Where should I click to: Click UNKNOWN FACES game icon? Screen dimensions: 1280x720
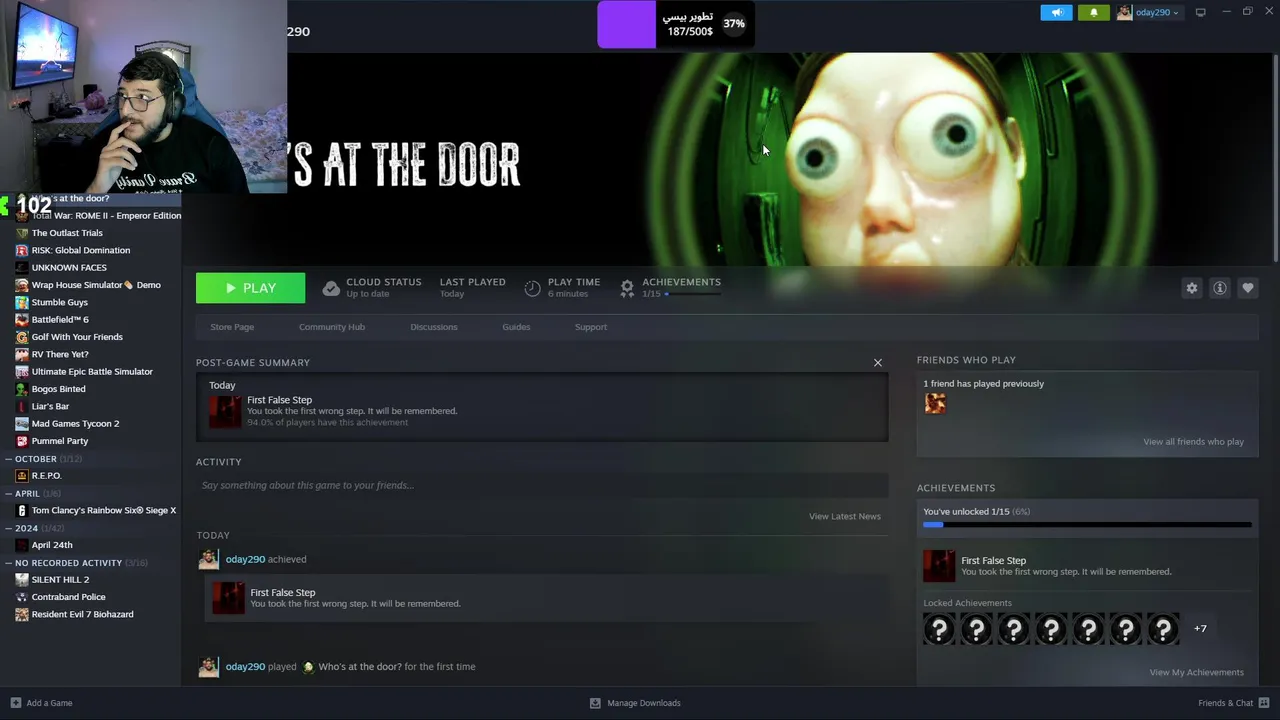pyautogui.click(x=22, y=268)
